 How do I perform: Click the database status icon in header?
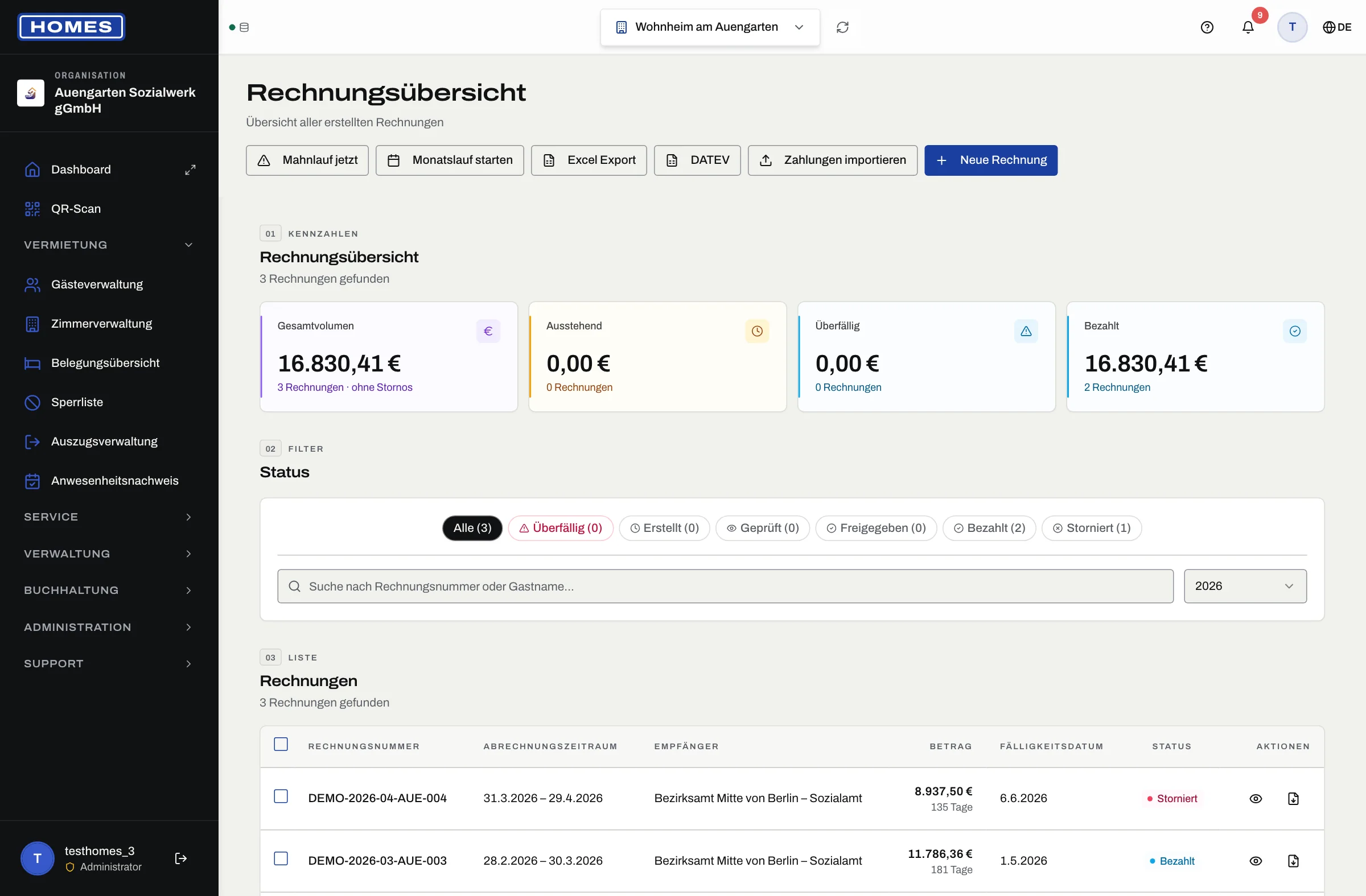pyautogui.click(x=244, y=27)
